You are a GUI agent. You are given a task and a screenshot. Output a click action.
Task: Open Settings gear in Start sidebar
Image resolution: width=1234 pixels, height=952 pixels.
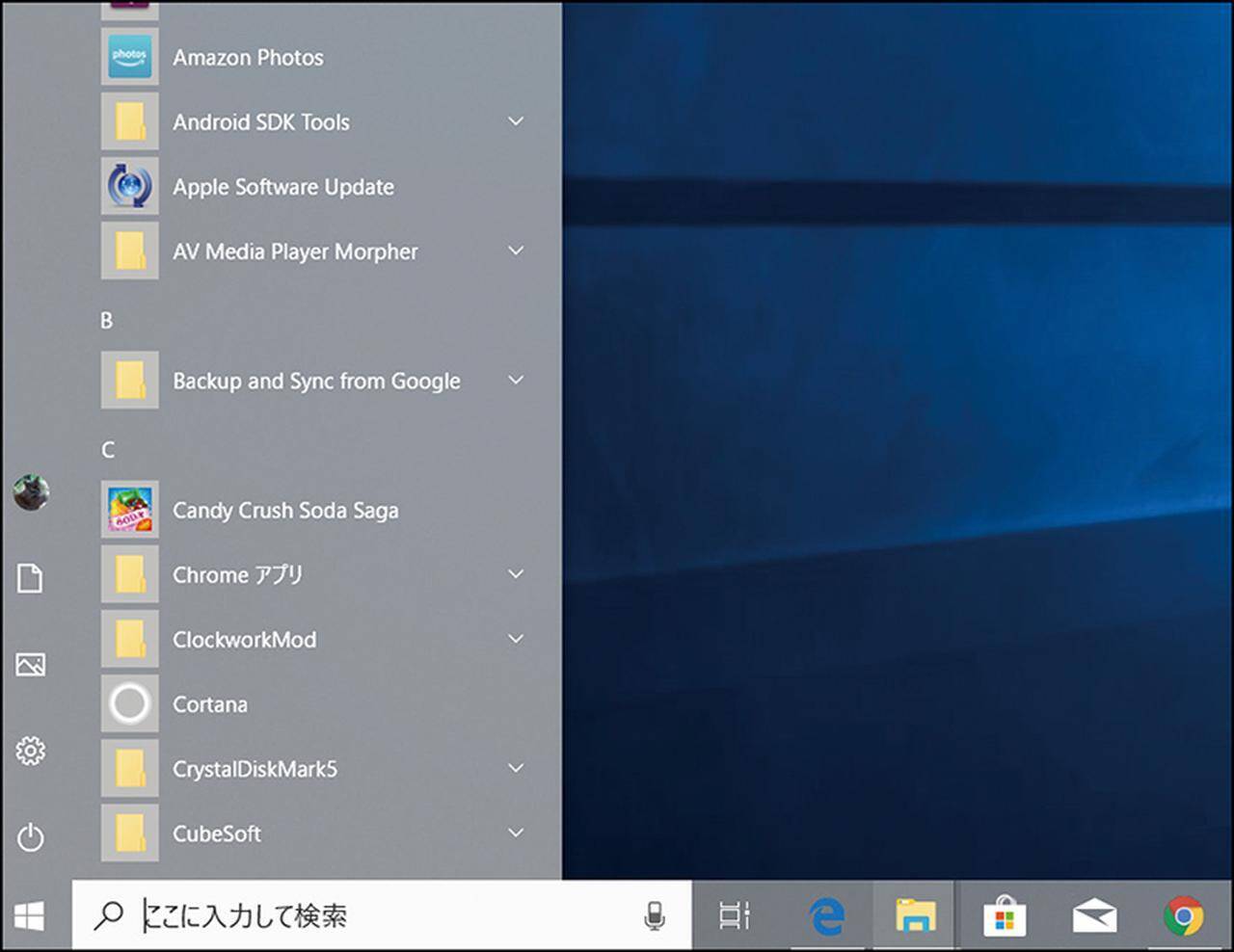pyautogui.click(x=31, y=751)
